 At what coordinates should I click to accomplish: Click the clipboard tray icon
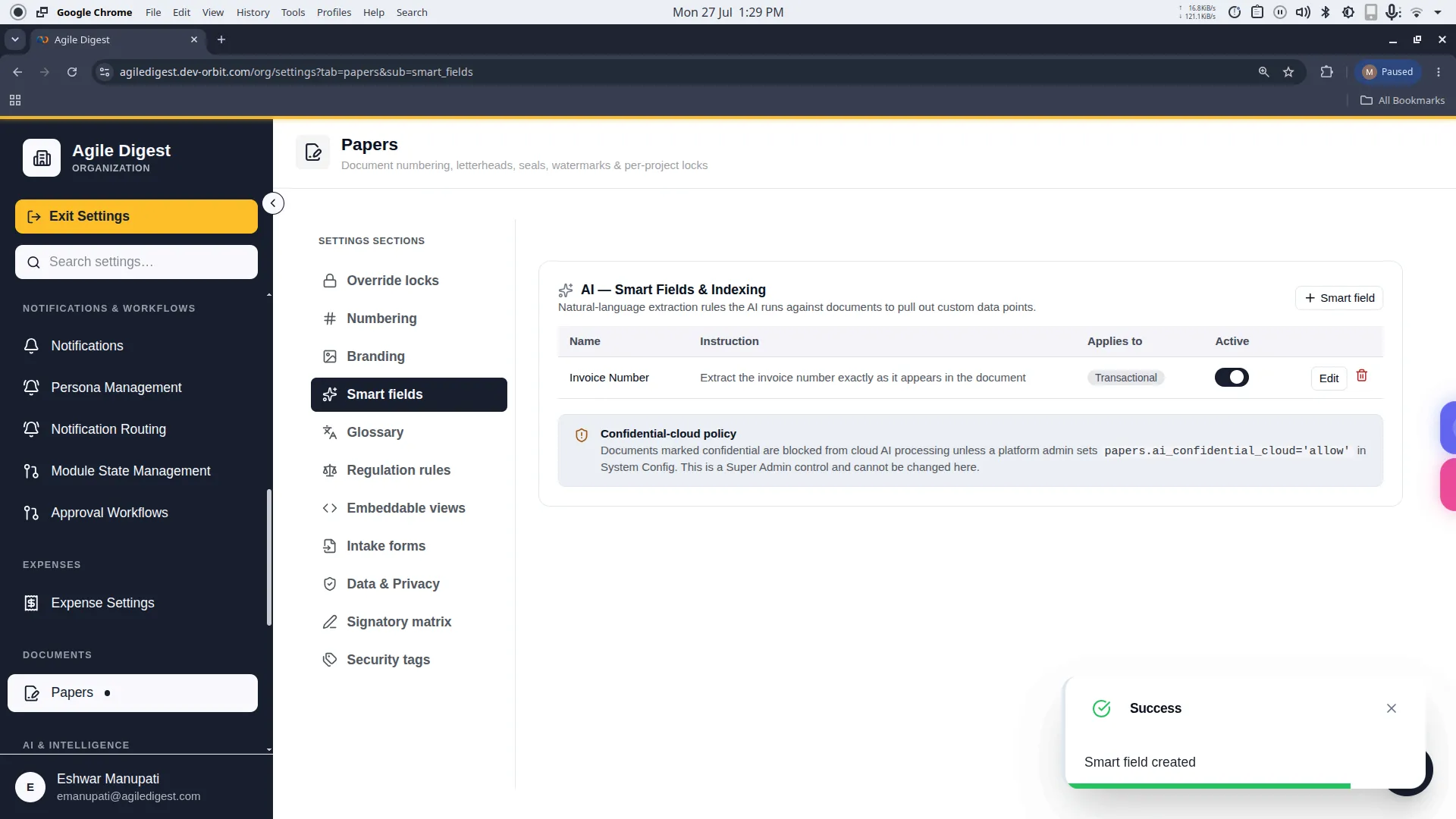click(x=1257, y=12)
